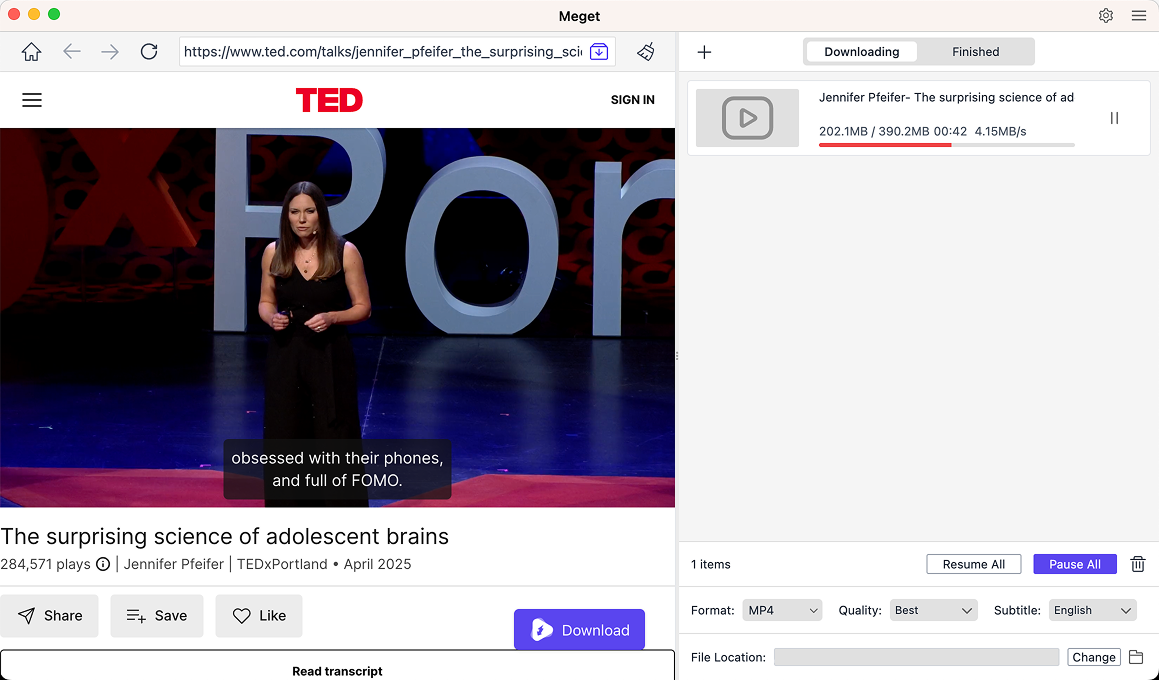
Task: Open the Share options on the TED talk
Action: pyautogui.click(x=49, y=616)
